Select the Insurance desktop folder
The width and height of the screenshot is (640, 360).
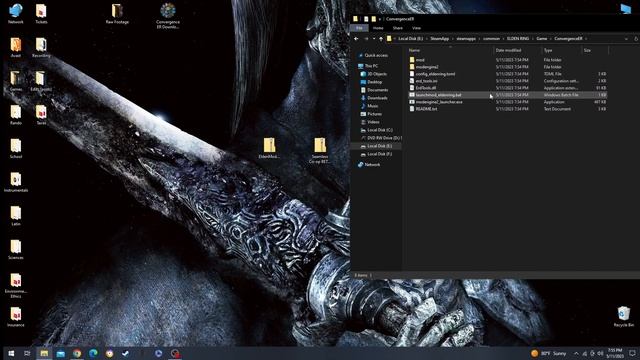pos(16,317)
